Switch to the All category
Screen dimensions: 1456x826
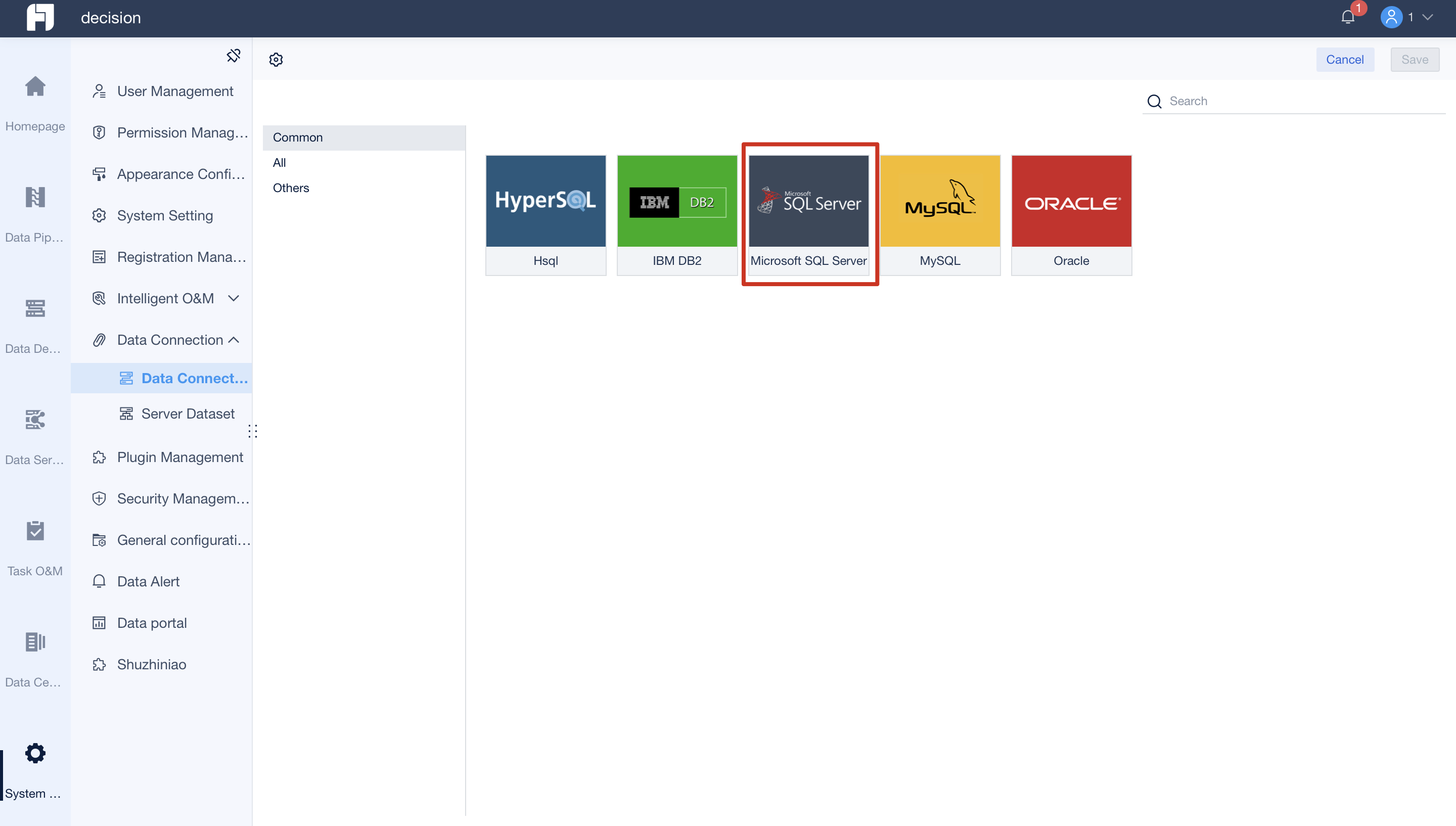[x=279, y=162]
